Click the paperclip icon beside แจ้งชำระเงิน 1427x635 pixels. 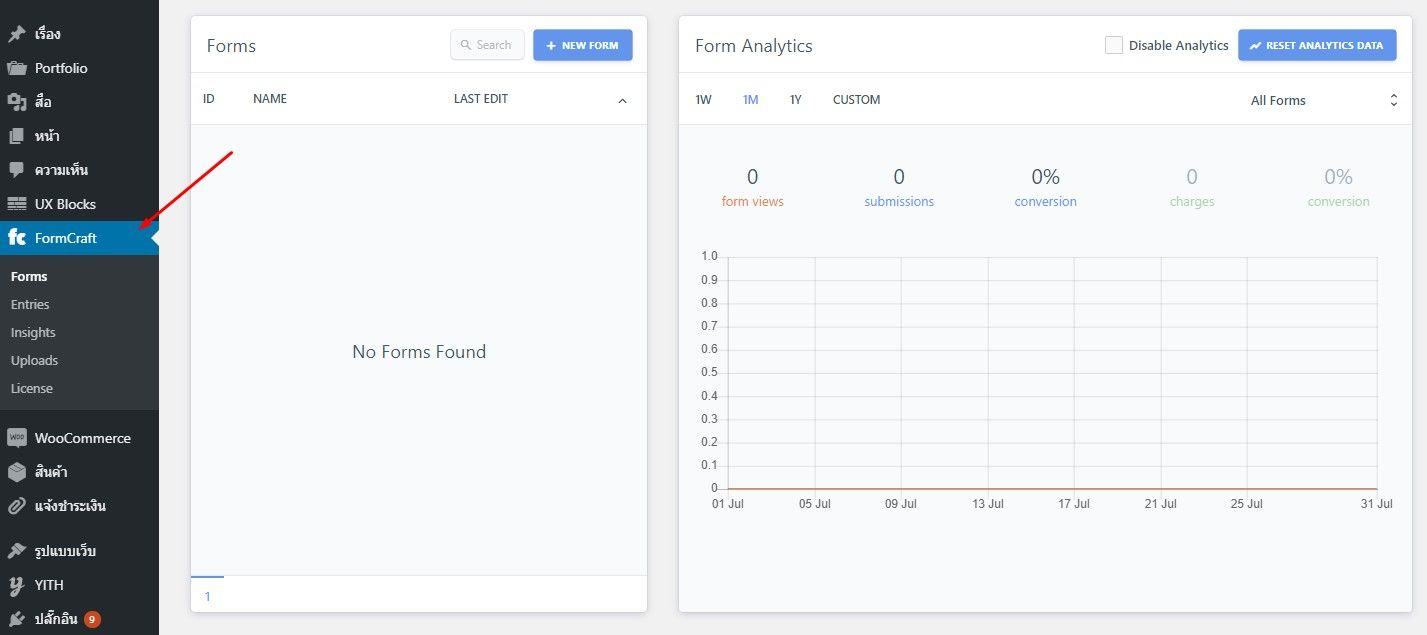[x=17, y=506]
